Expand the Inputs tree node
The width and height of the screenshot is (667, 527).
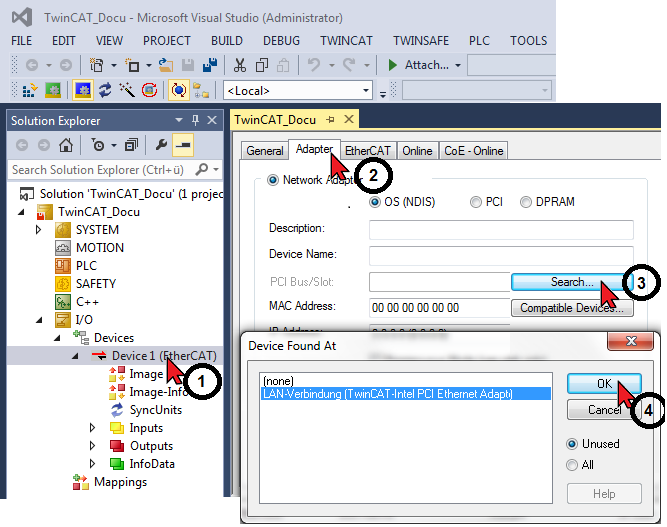click(x=92, y=428)
